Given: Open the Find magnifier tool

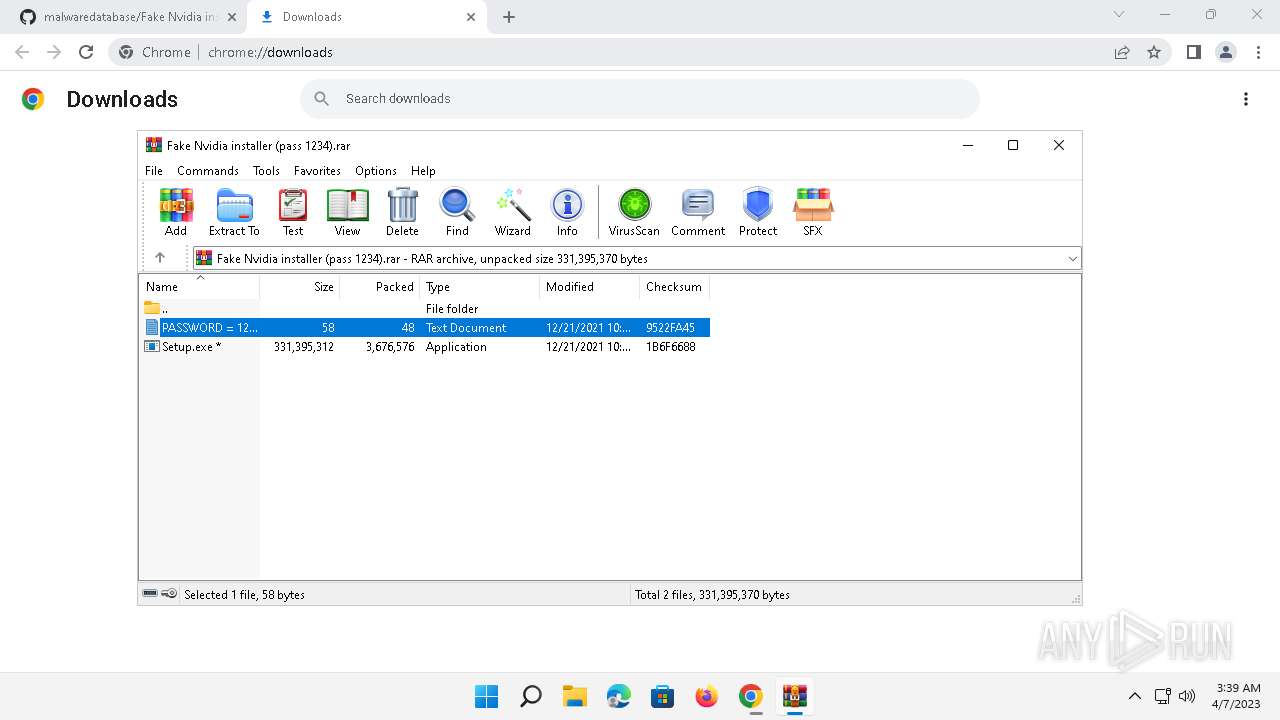Looking at the screenshot, I should point(457,212).
